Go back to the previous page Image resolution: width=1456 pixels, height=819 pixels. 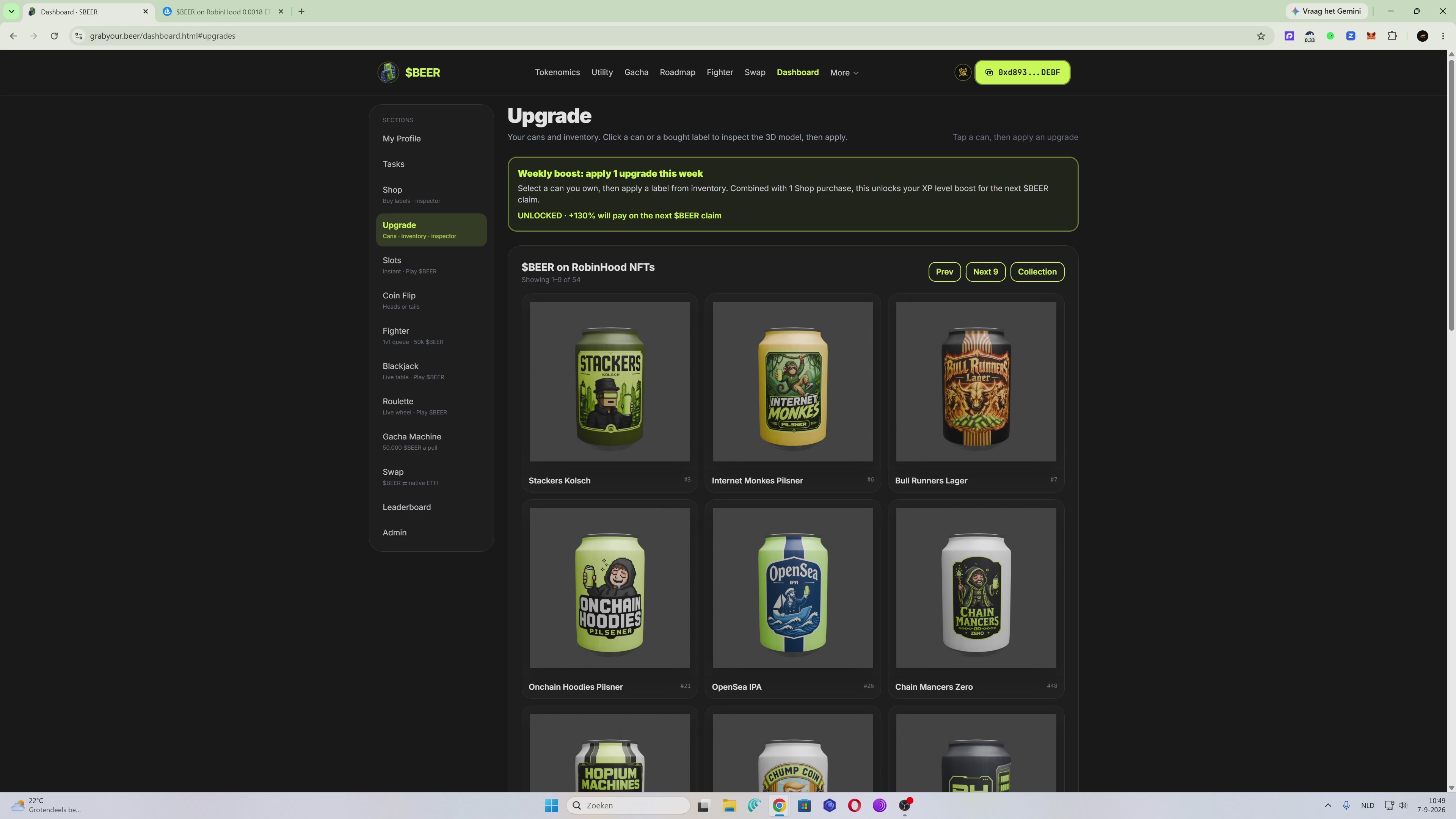[14, 36]
